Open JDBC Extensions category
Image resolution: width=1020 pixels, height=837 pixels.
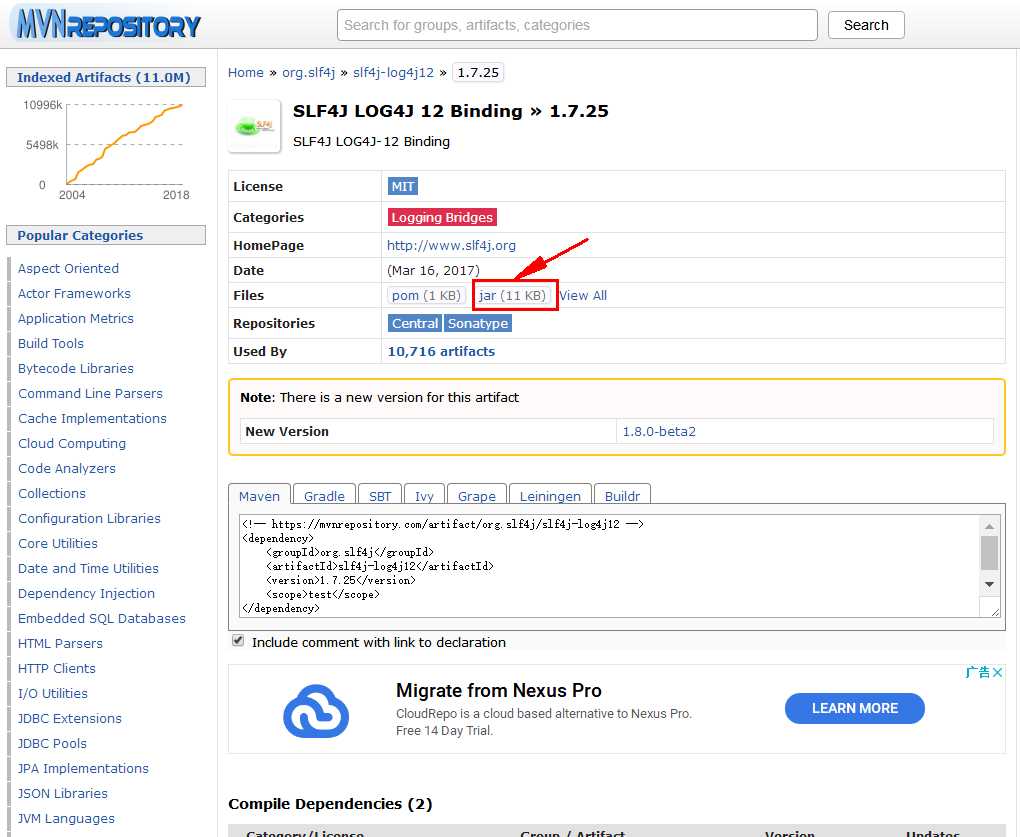[70, 719]
